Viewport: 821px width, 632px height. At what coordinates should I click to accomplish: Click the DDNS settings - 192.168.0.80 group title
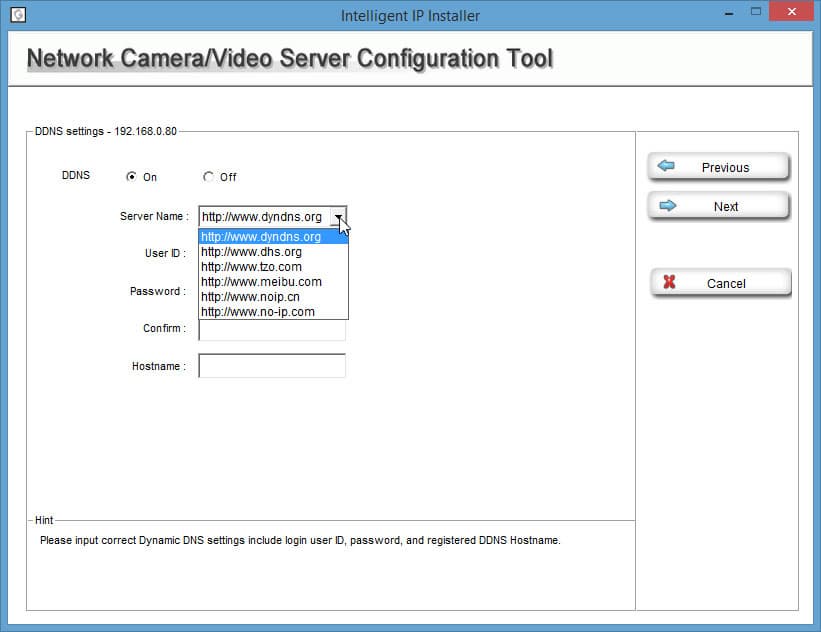106,131
